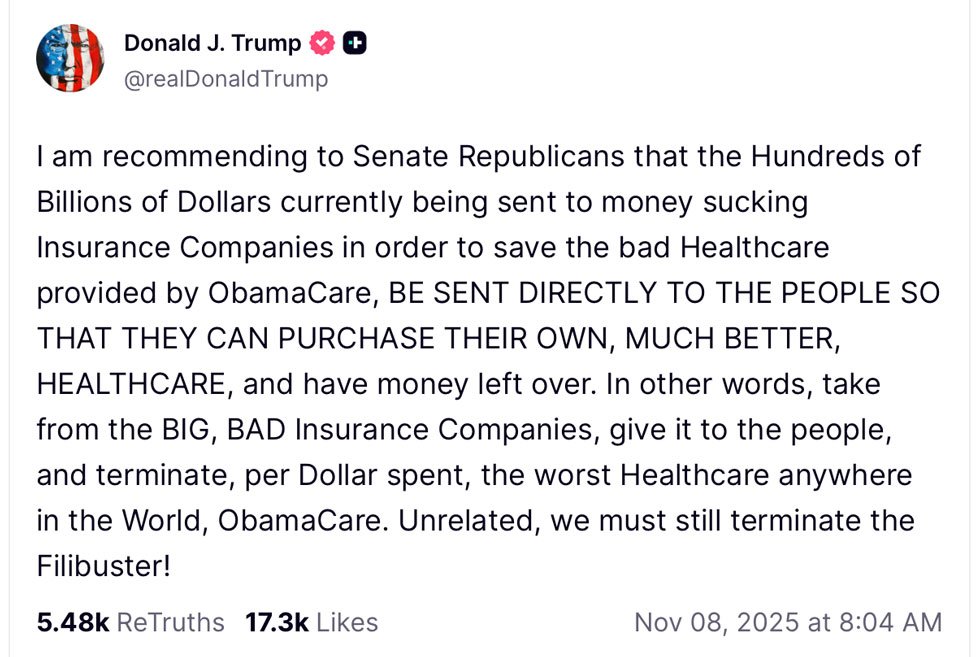Click the word "Filibuster!" ending the post
This screenshot has width=980, height=657.
point(104,565)
